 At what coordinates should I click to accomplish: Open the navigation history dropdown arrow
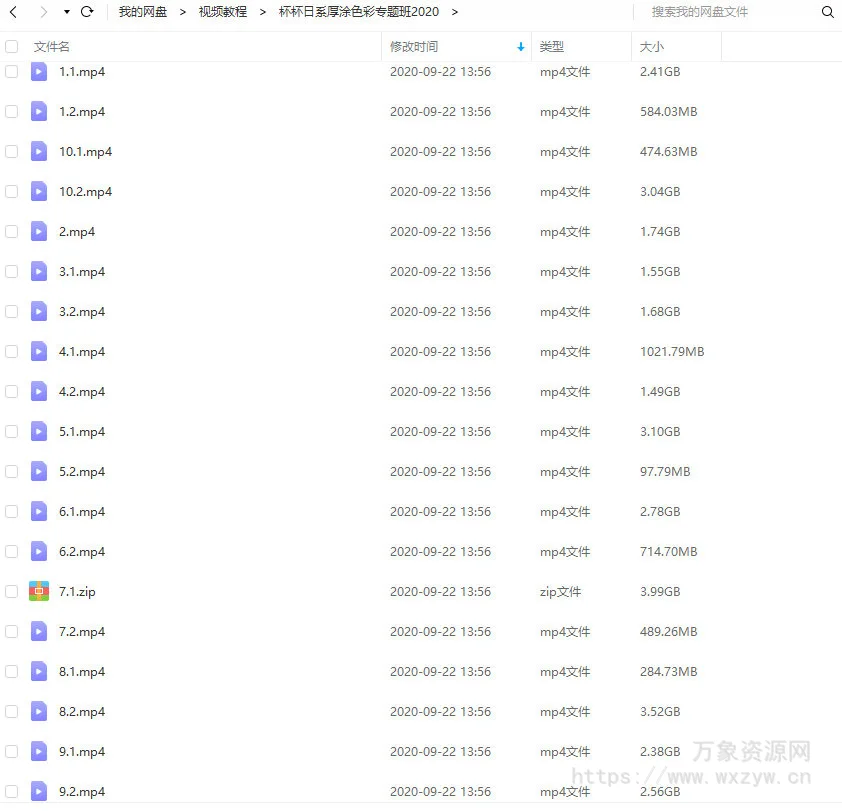[x=66, y=12]
